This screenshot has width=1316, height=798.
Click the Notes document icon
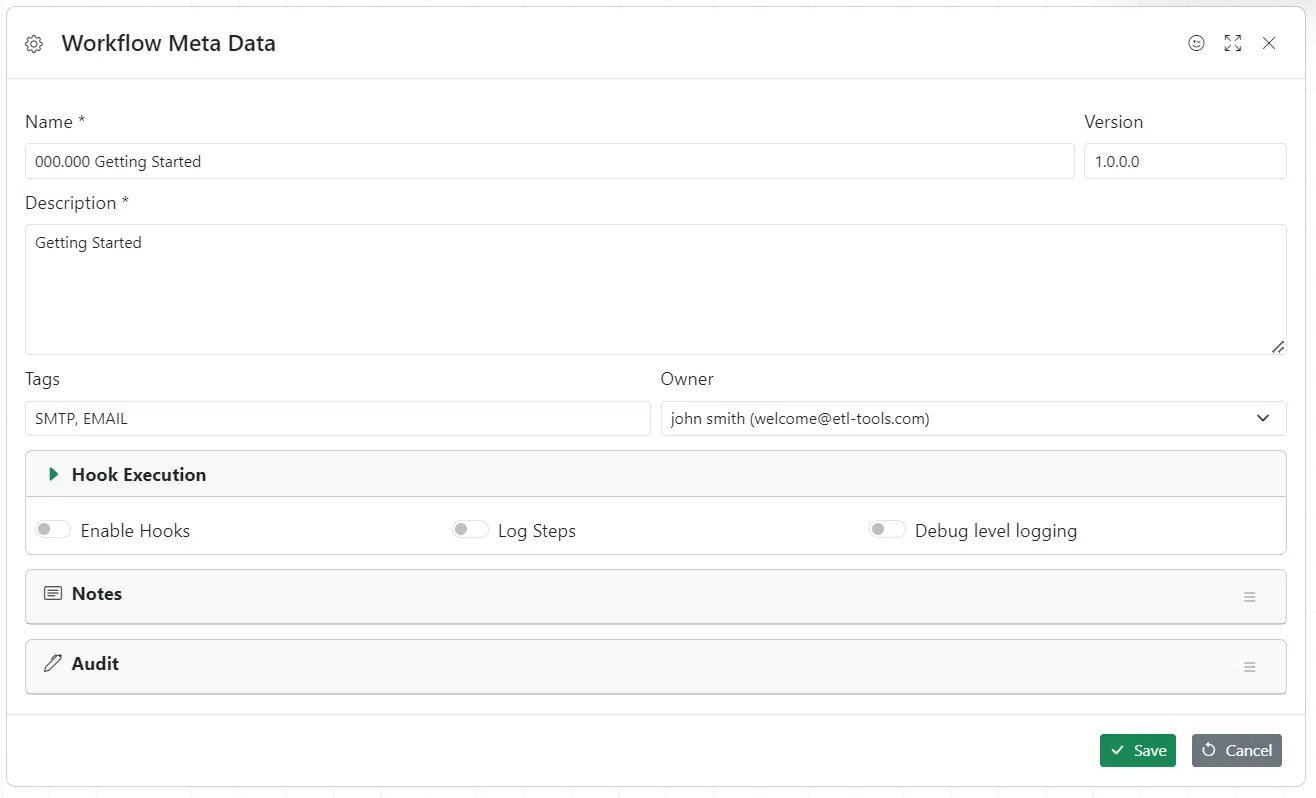click(52, 592)
